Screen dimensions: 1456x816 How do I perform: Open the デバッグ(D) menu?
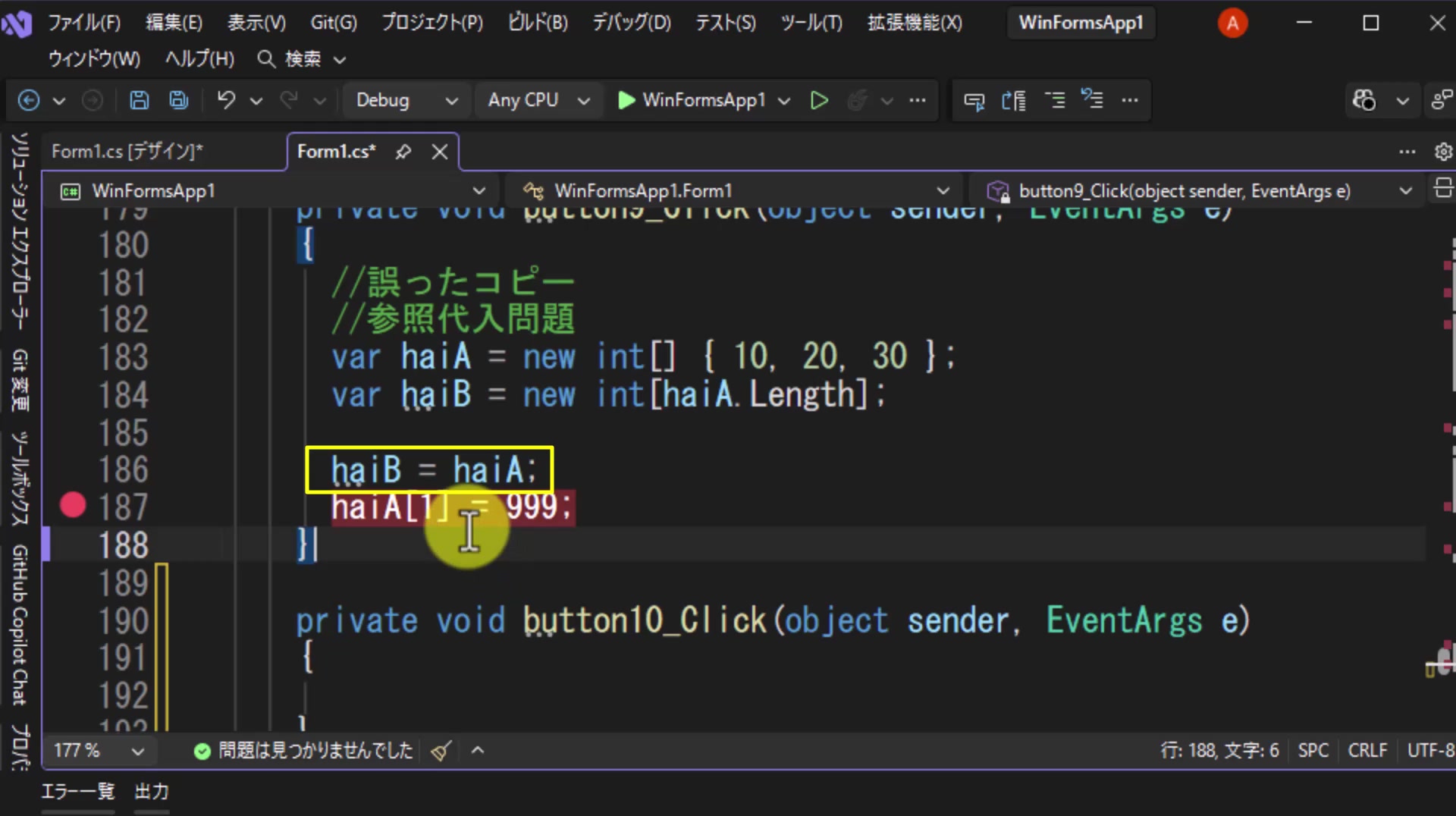click(632, 23)
